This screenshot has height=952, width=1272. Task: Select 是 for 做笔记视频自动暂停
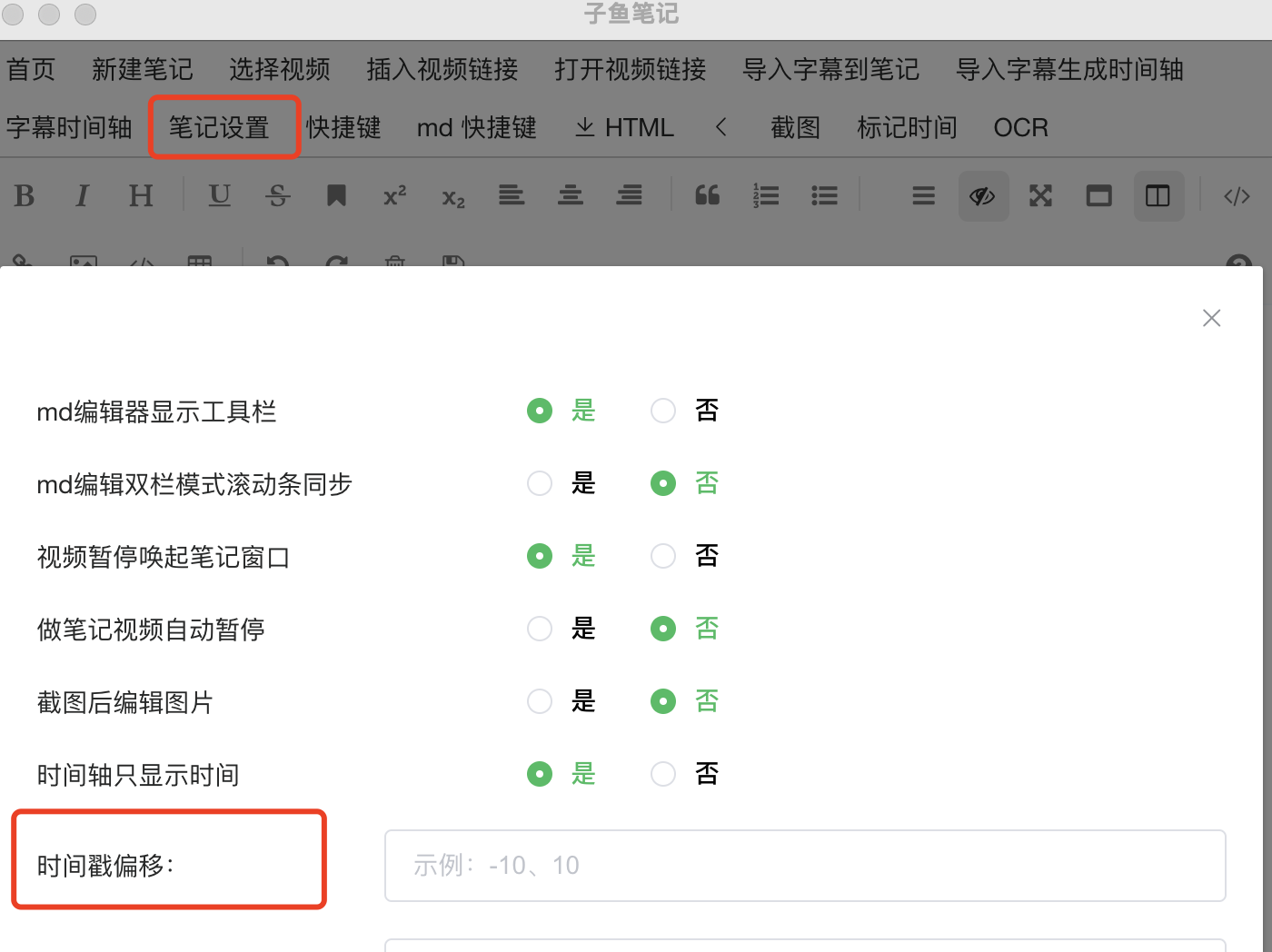click(x=540, y=629)
